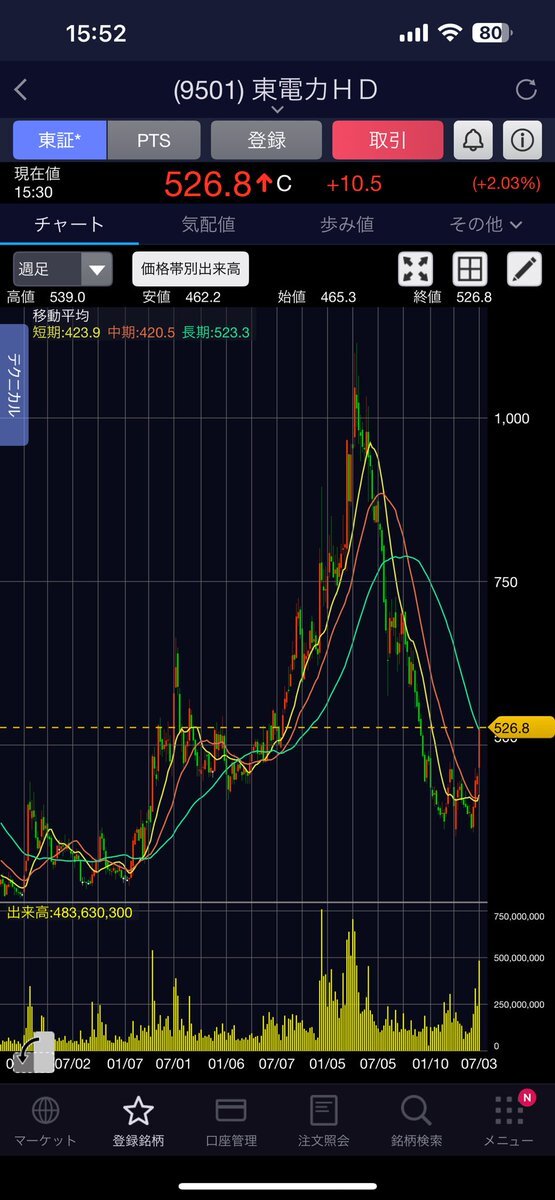Expand the その他 dropdown tab
The image size is (555, 1200).
(485, 224)
